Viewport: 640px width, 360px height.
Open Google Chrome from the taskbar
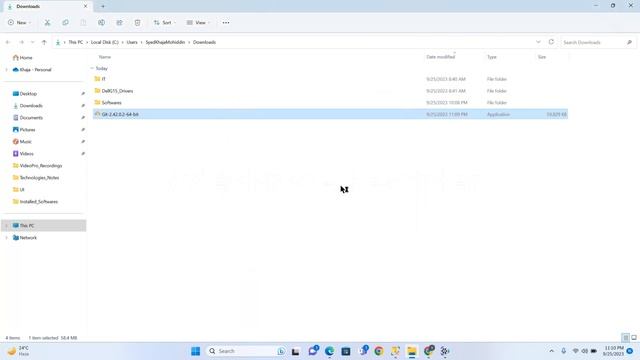[x=379, y=351]
